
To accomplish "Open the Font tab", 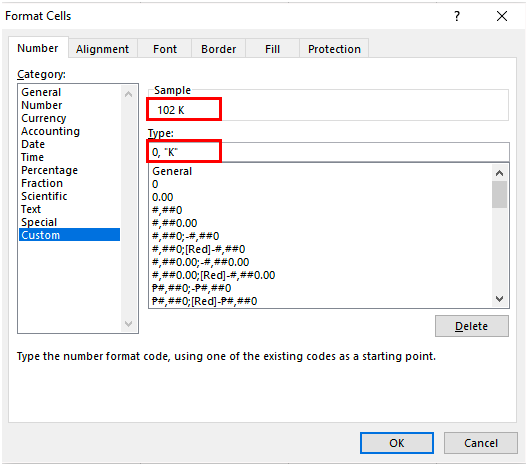I will 165,49.
